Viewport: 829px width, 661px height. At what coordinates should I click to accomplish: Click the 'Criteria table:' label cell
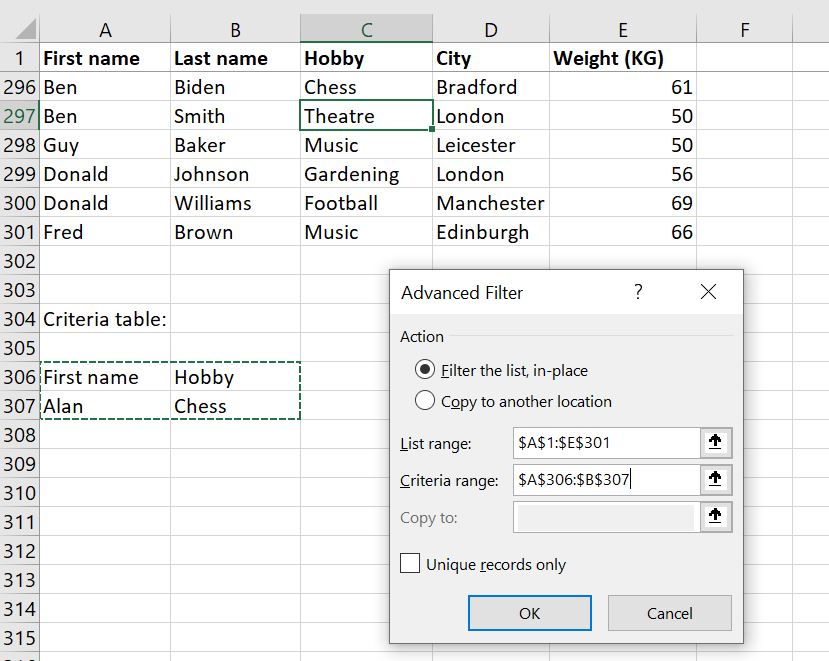[x=105, y=319]
